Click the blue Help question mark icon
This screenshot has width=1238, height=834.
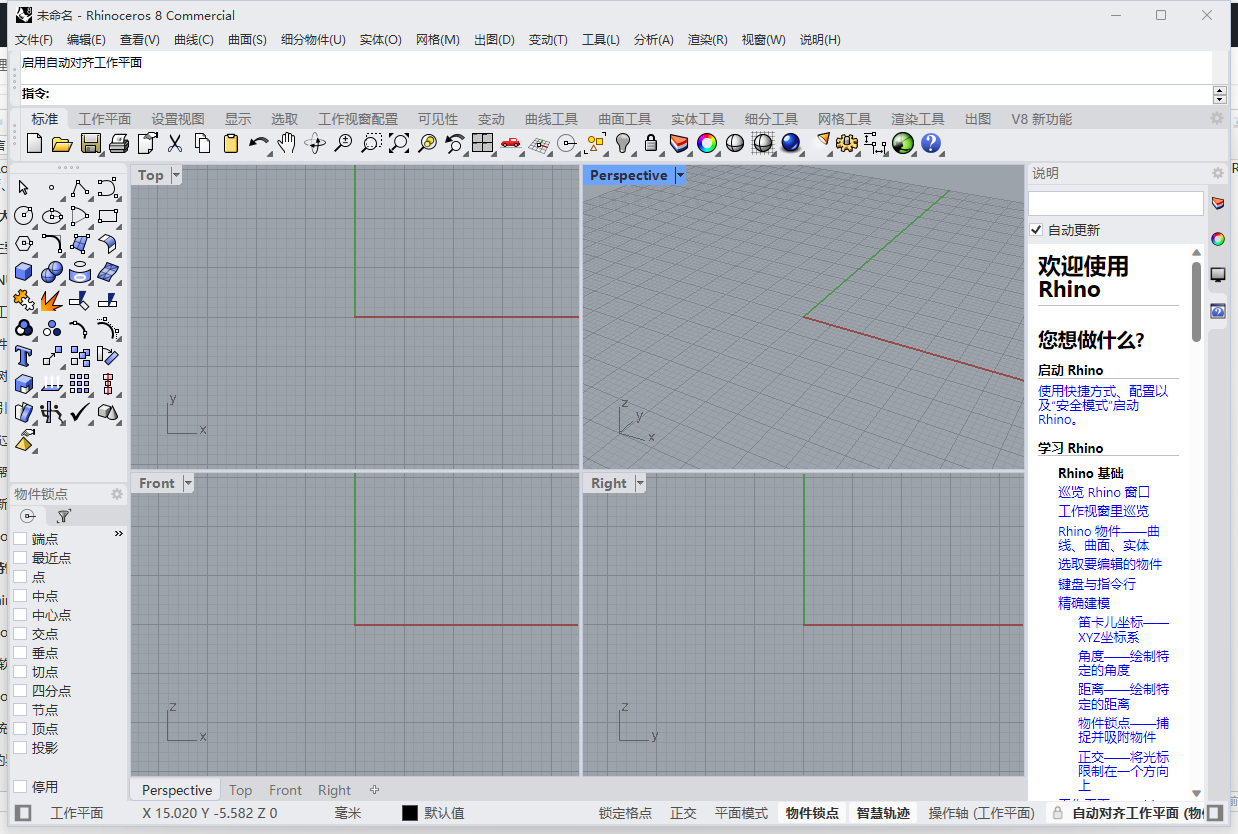pos(931,143)
